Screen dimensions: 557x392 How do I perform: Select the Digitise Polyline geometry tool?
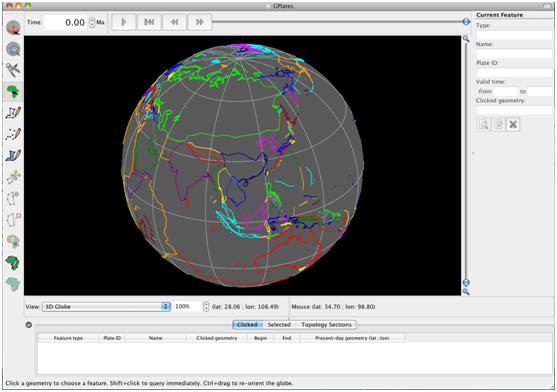13,113
